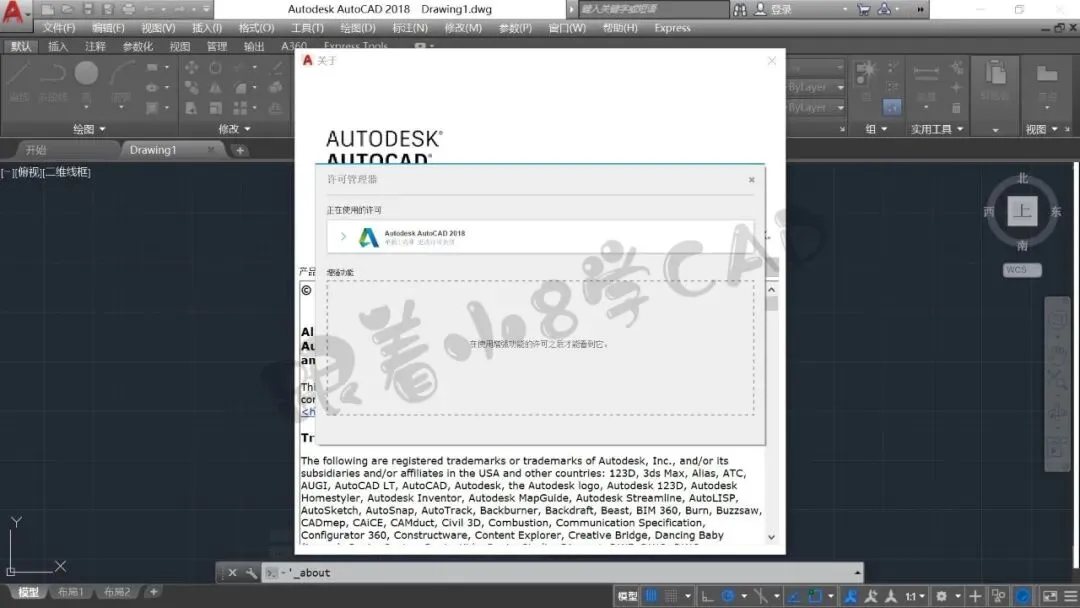The height and width of the screenshot is (608, 1080).
Task: Toggle isometric drafting in status bar
Action: (760, 596)
